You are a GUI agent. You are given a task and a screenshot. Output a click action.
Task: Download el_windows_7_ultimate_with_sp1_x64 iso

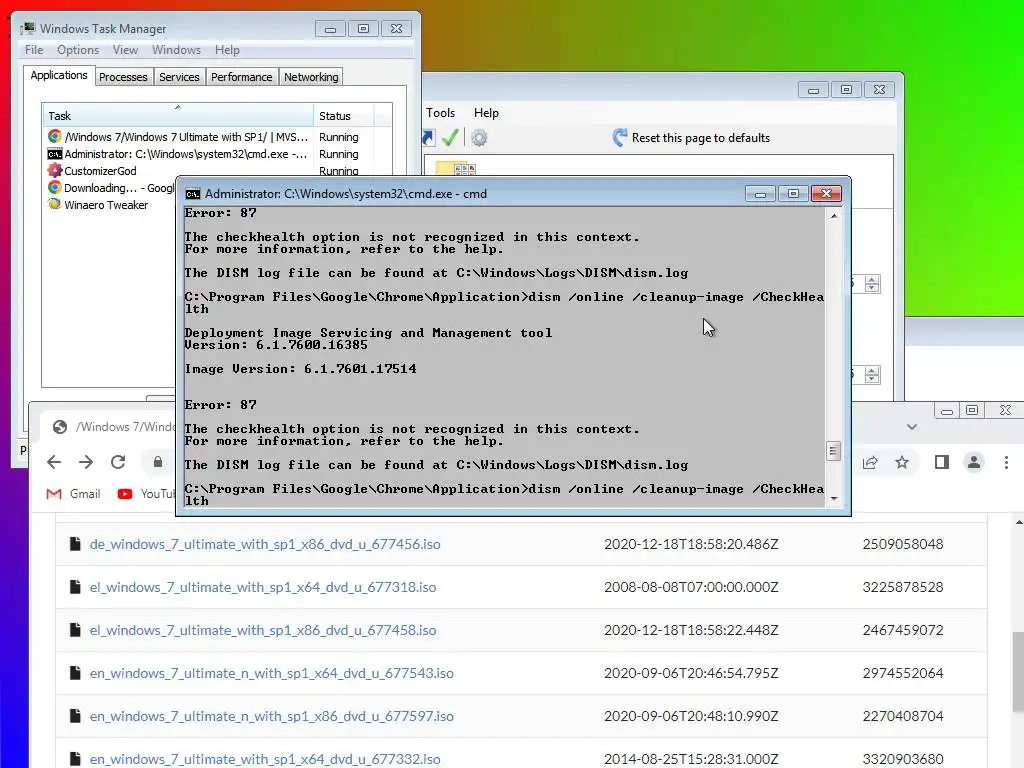coord(263,587)
